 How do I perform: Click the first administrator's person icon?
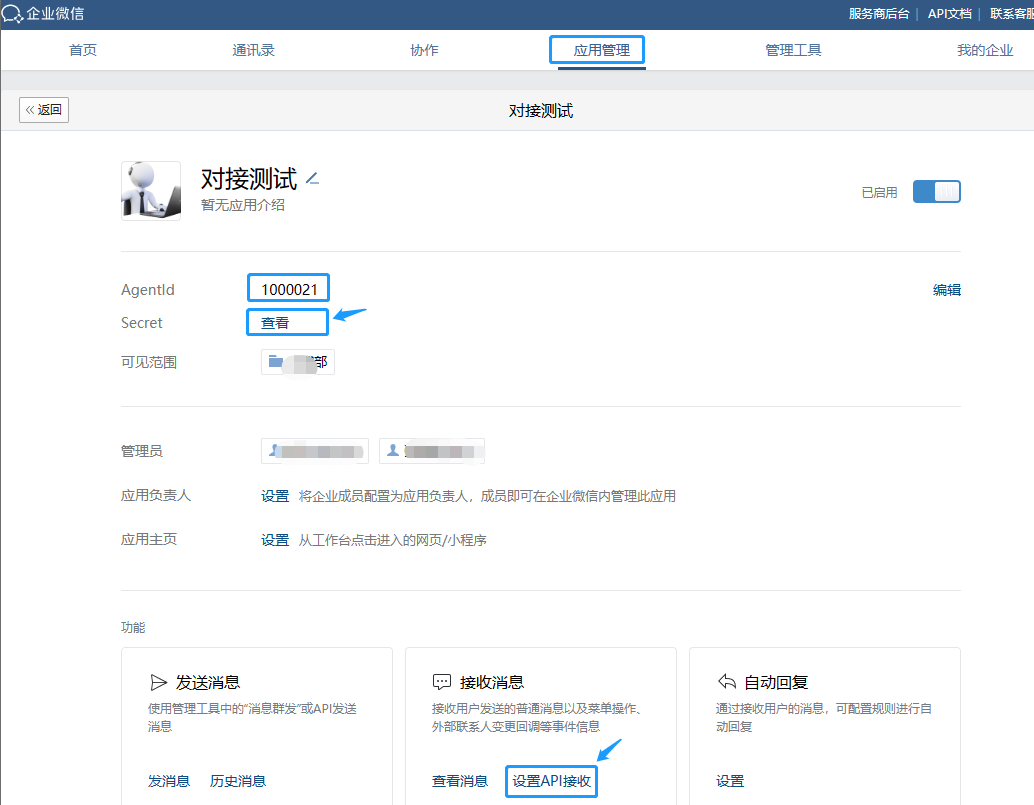tap(274, 451)
